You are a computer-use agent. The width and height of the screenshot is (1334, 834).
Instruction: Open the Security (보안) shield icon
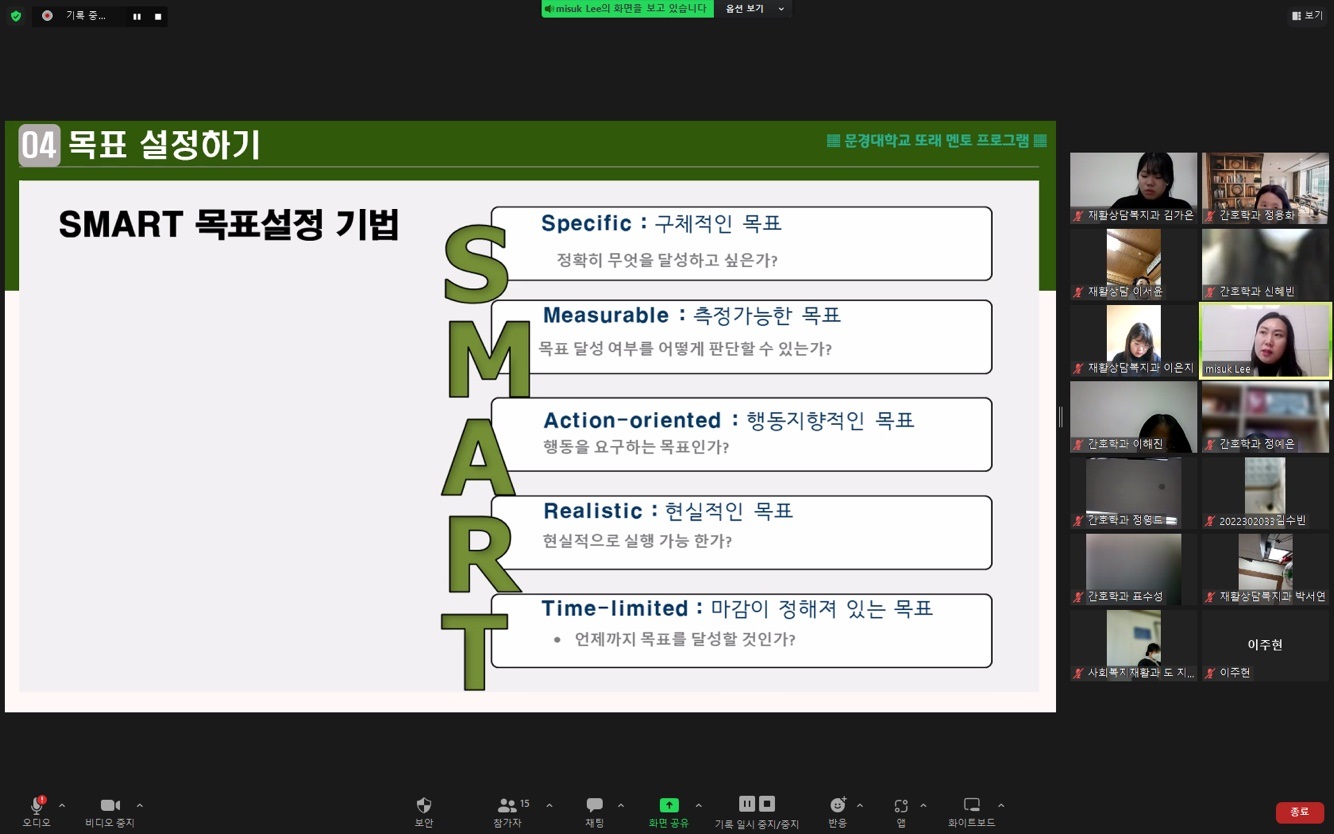(x=424, y=806)
